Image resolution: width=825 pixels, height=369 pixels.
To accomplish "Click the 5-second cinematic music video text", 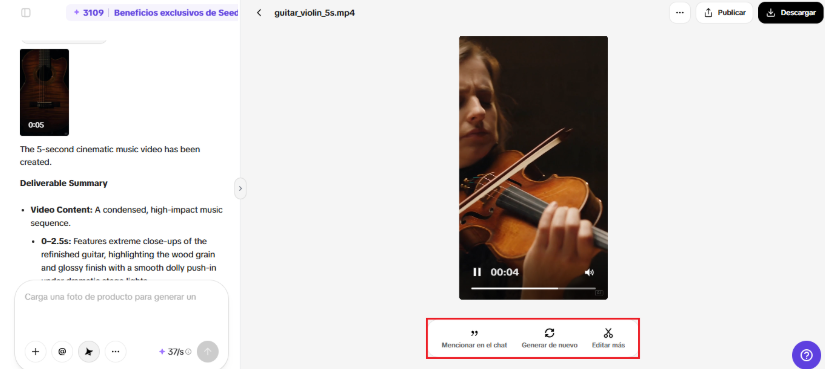I will click(x=110, y=155).
